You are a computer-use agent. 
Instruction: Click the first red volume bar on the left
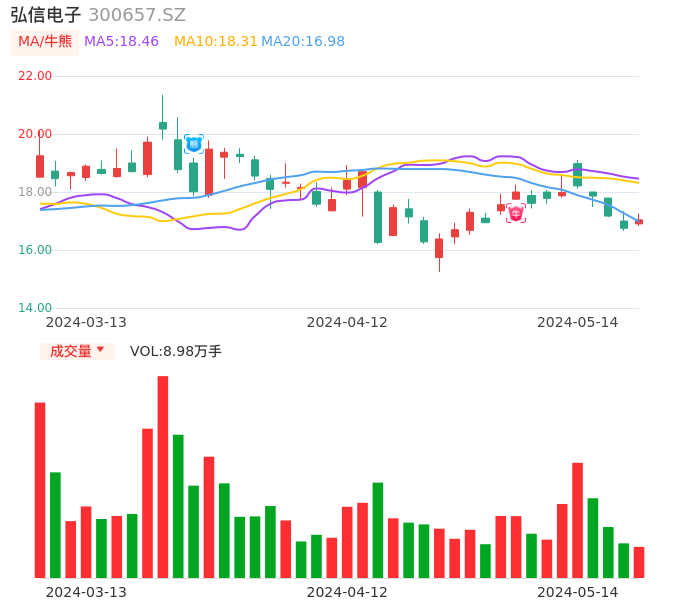(x=40, y=490)
